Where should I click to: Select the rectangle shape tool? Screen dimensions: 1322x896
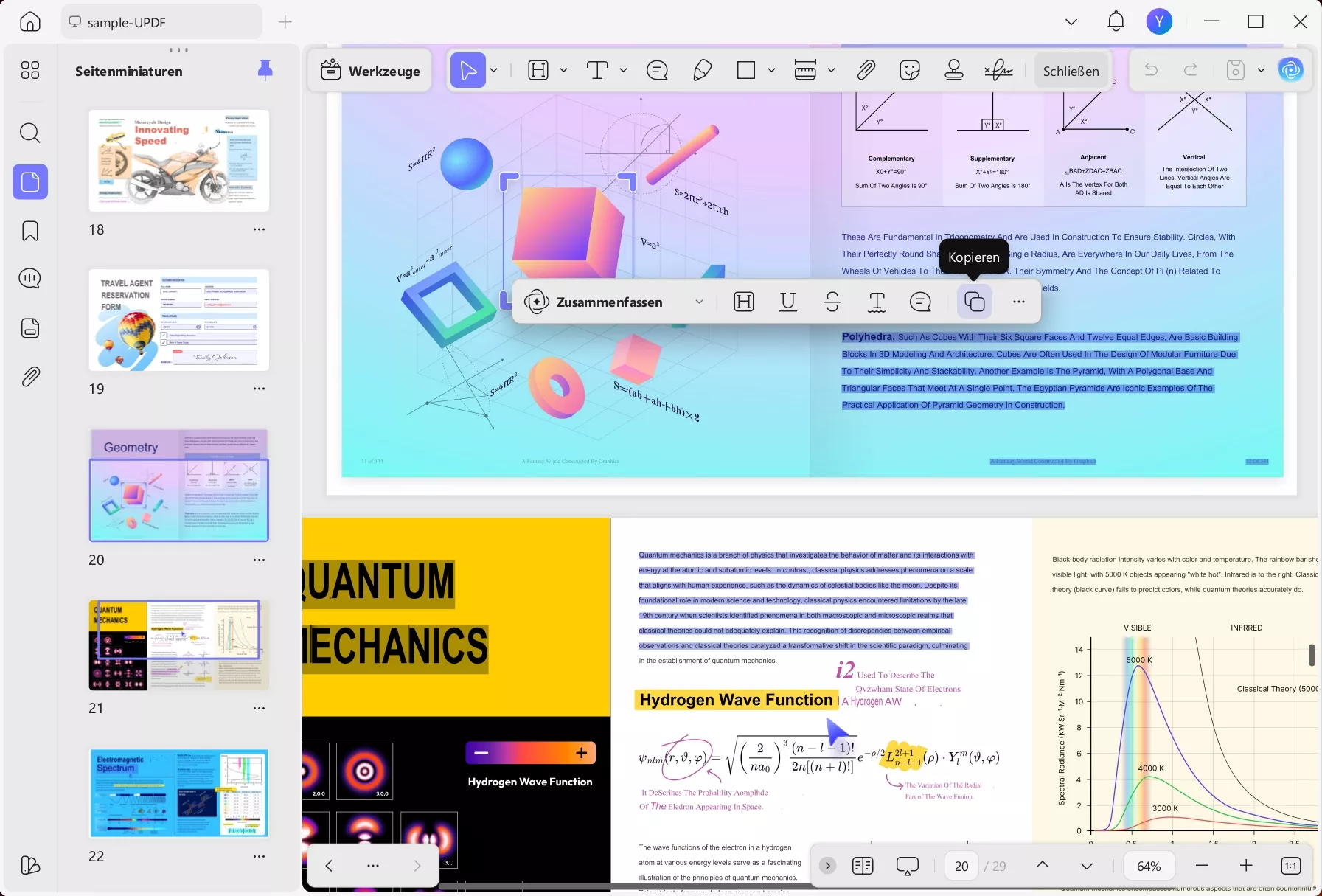(746, 71)
